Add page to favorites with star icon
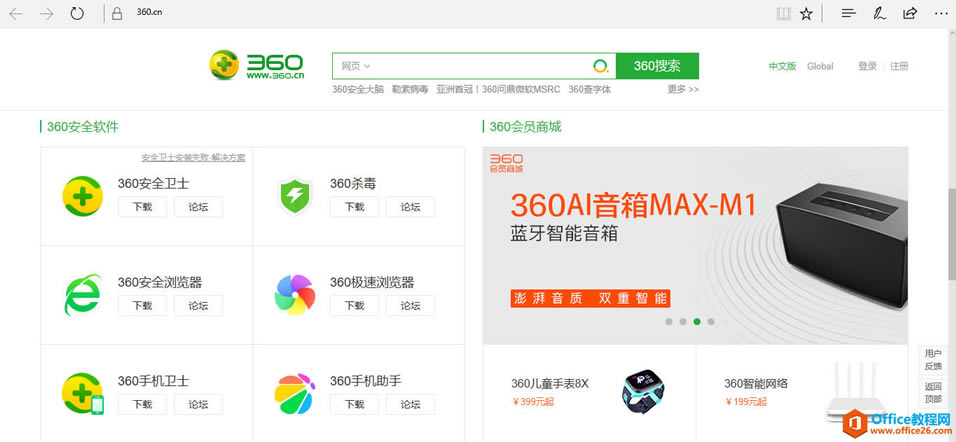This screenshot has height=442, width=956. click(806, 13)
